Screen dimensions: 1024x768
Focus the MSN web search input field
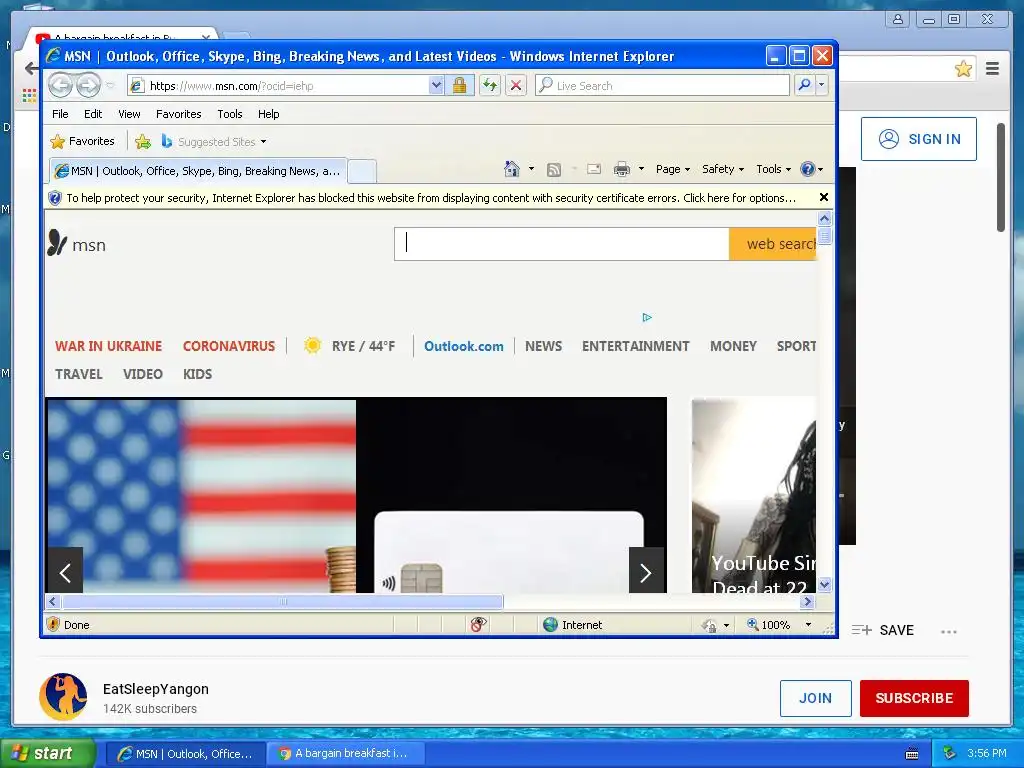point(562,244)
